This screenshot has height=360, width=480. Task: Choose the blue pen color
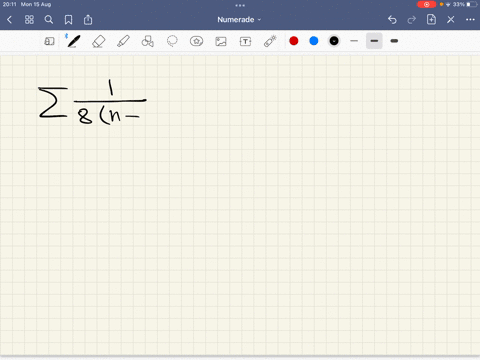(x=314, y=41)
